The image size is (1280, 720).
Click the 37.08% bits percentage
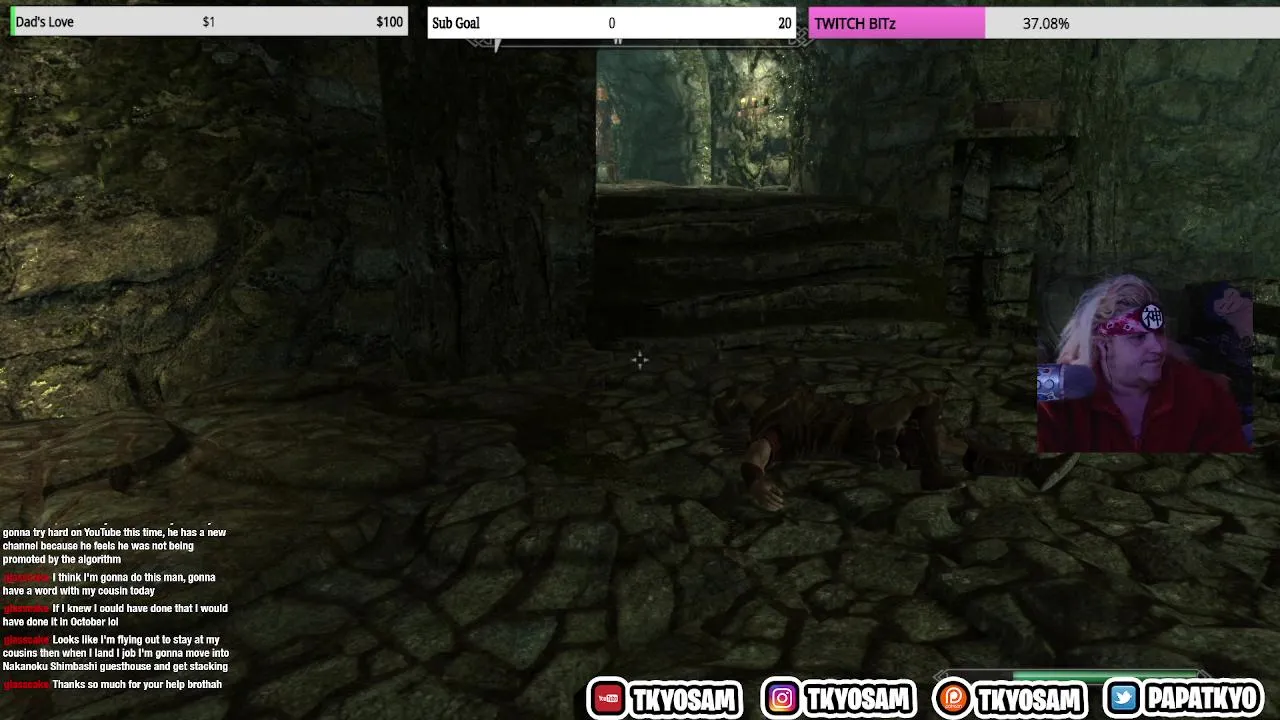[x=1046, y=23]
